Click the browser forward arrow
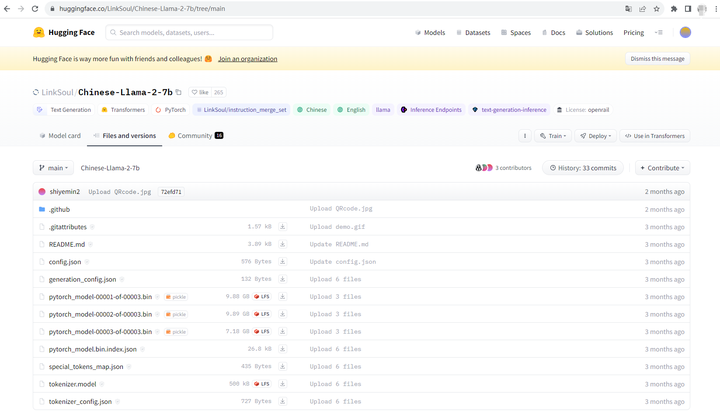The image size is (720, 417). pyautogui.click(x=21, y=9)
